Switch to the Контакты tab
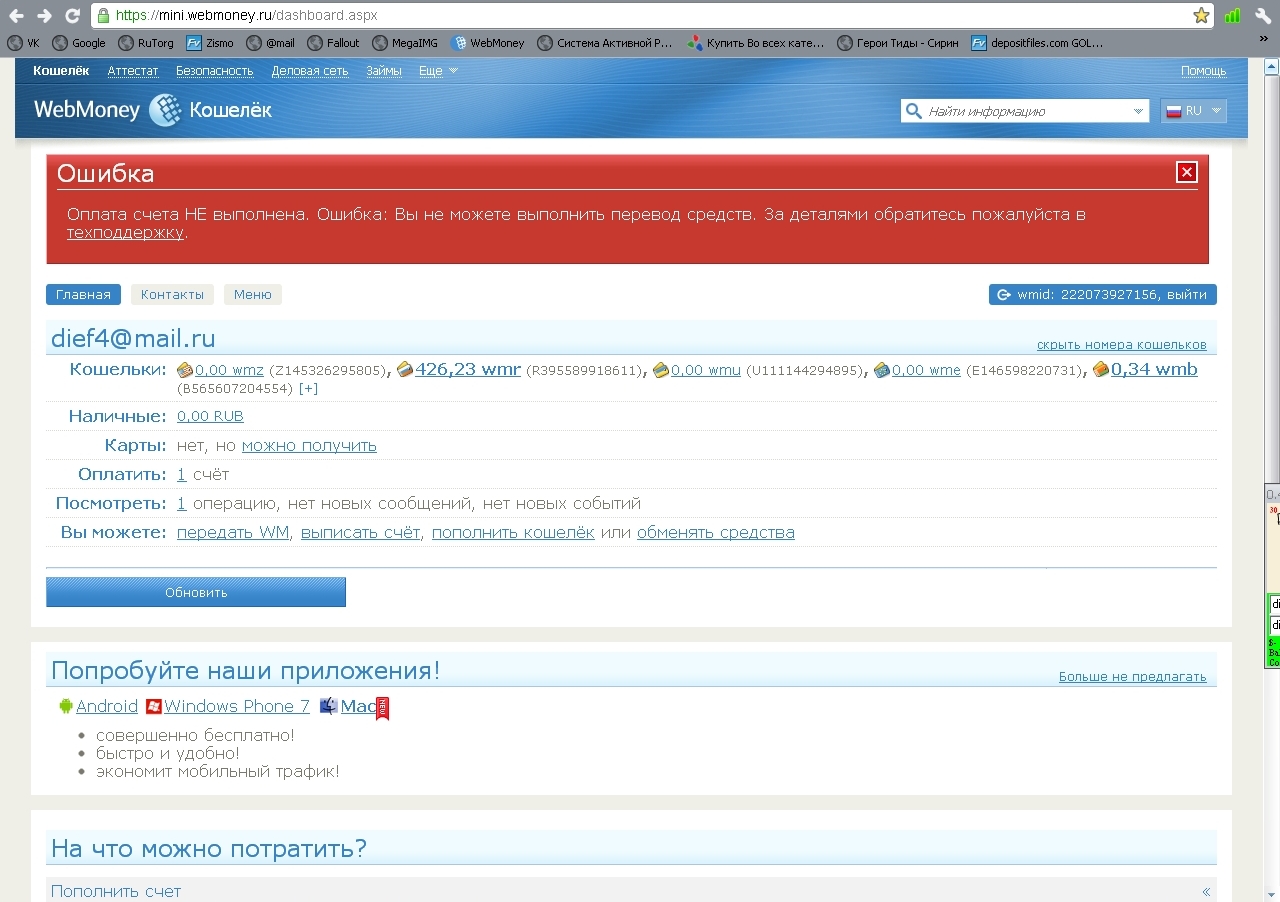Image resolution: width=1280 pixels, height=902 pixels. pos(172,295)
